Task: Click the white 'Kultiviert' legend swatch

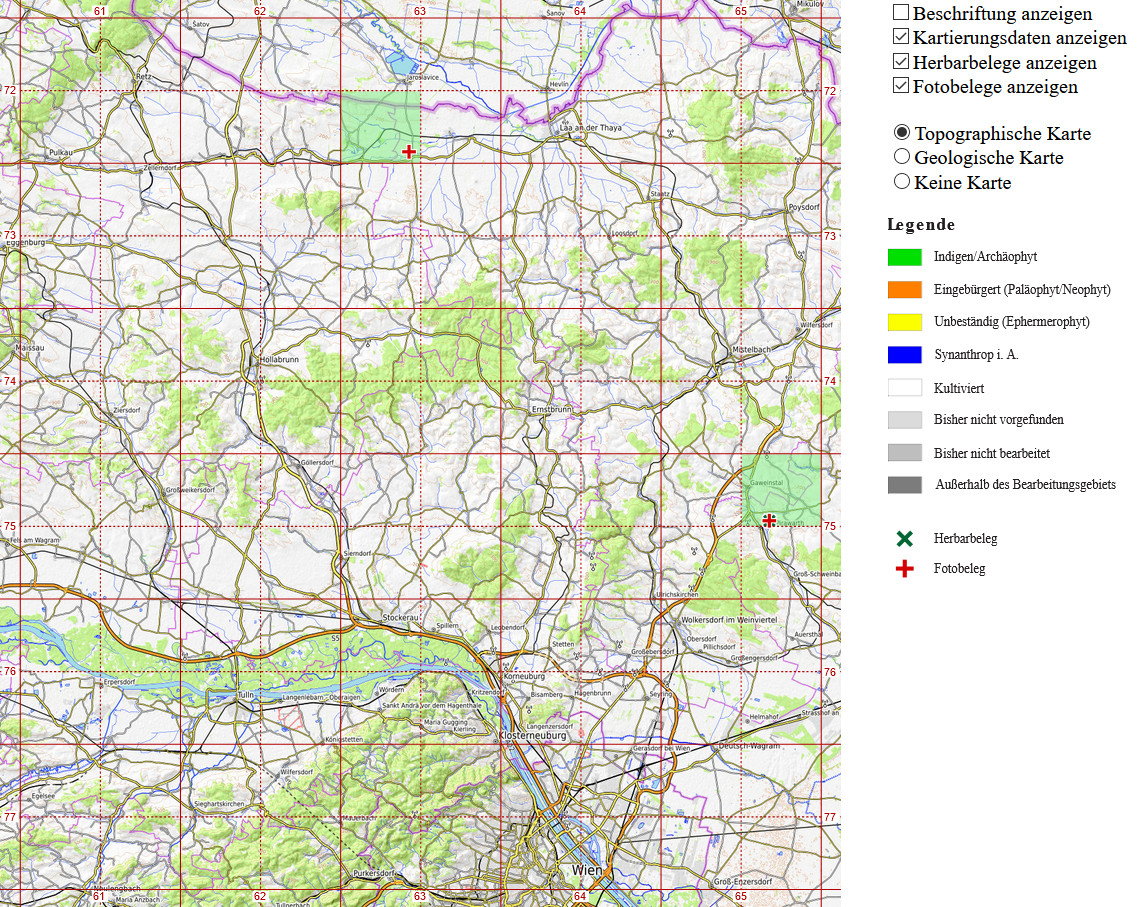Action: [x=905, y=388]
